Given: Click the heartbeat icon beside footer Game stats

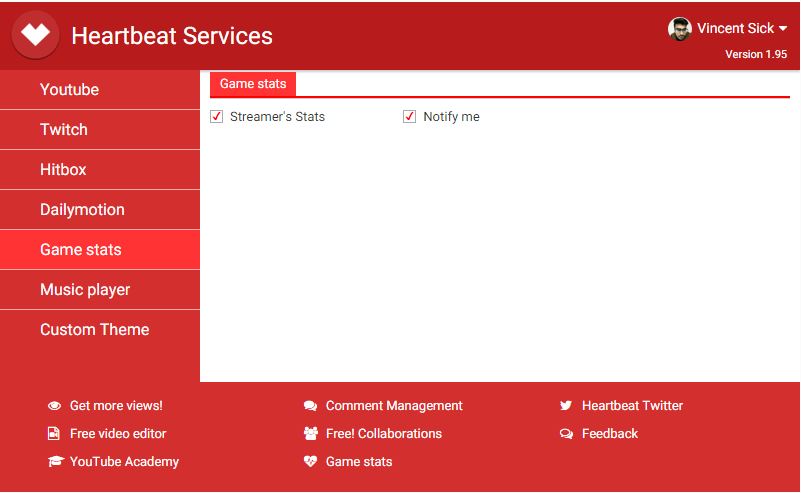Looking at the screenshot, I should tap(310, 461).
